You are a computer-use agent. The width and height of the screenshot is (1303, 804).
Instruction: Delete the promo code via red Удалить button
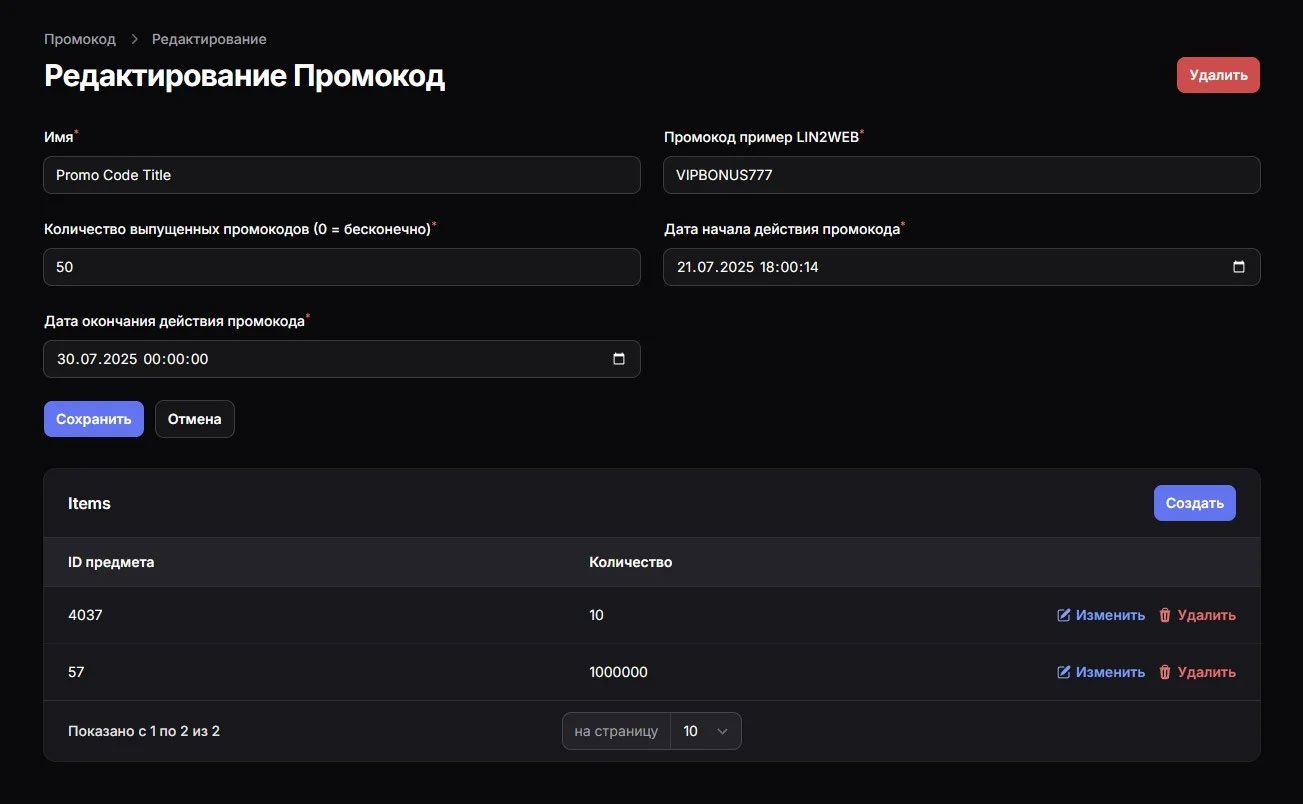coord(1218,75)
